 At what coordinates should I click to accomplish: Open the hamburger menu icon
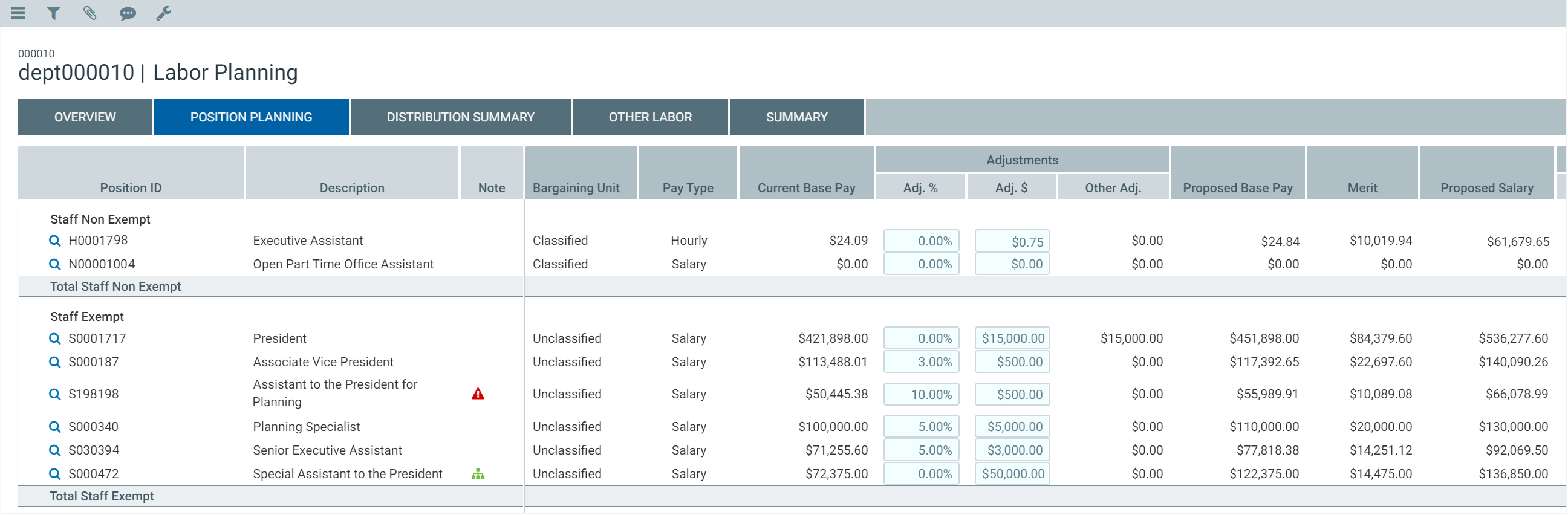coord(18,13)
